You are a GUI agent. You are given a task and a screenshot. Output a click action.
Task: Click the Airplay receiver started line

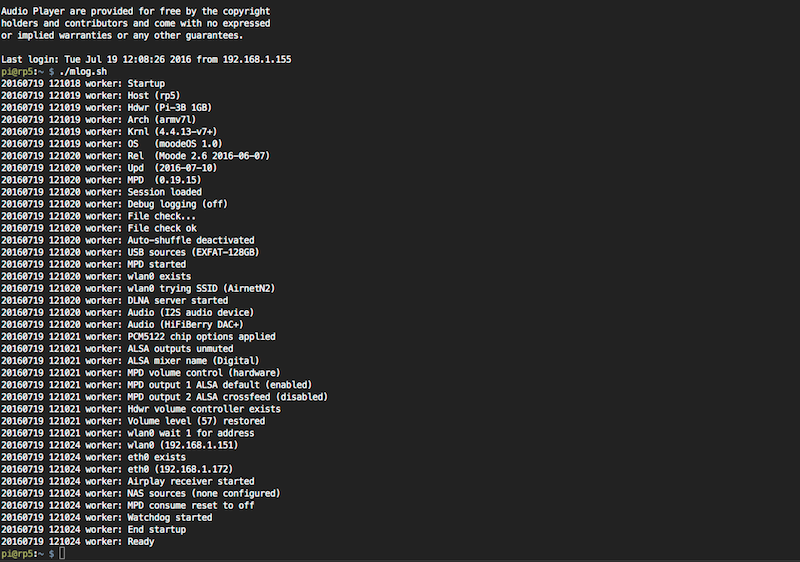tap(128, 481)
